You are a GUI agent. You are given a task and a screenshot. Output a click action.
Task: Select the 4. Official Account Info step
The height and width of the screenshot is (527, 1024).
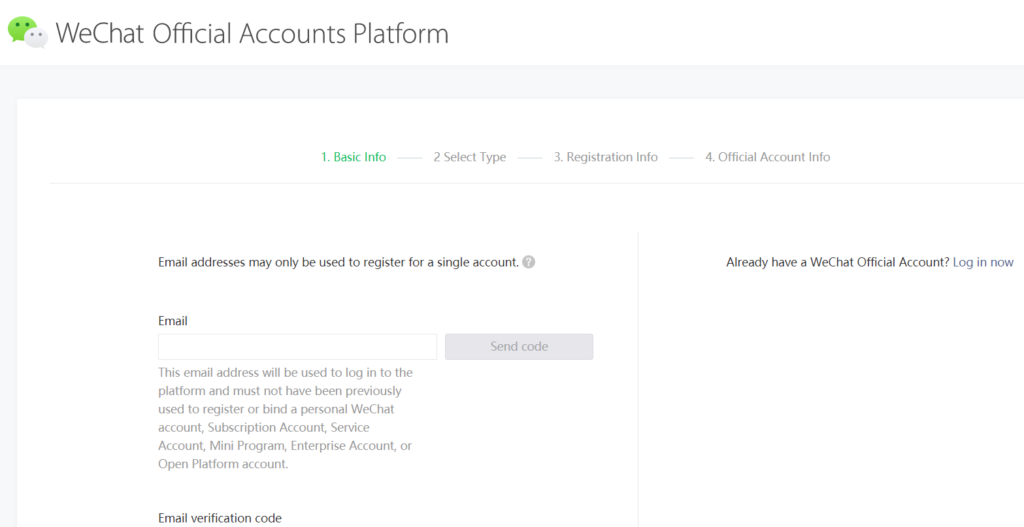pos(767,157)
